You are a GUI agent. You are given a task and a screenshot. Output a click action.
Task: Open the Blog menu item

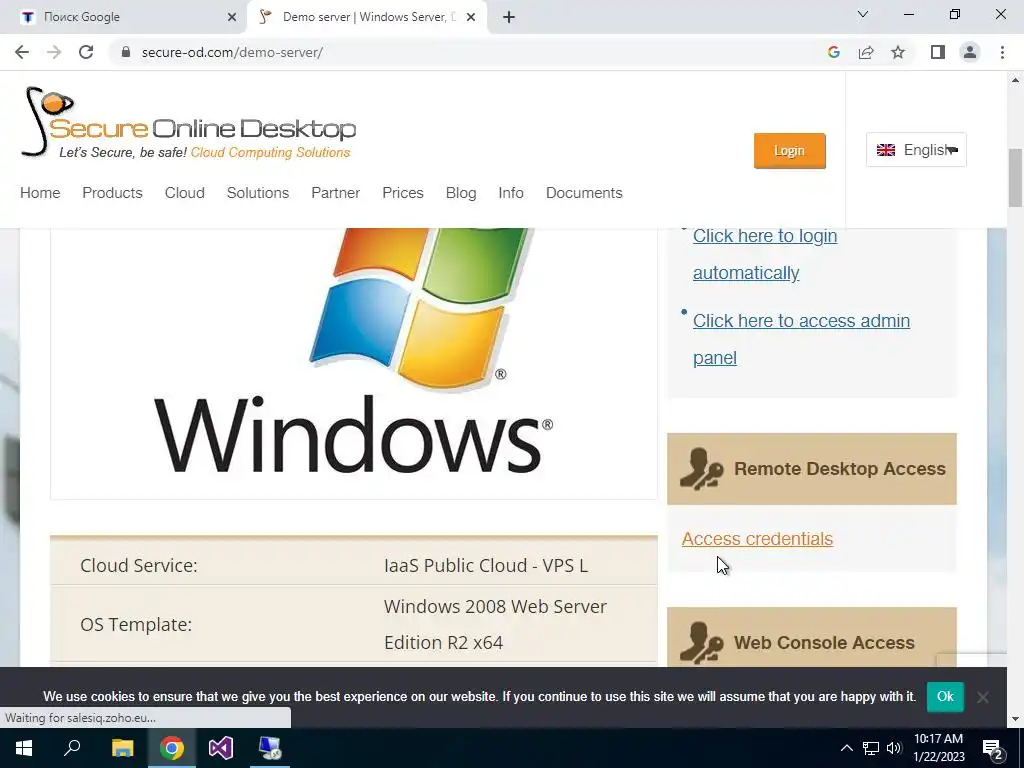[x=461, y=193]
